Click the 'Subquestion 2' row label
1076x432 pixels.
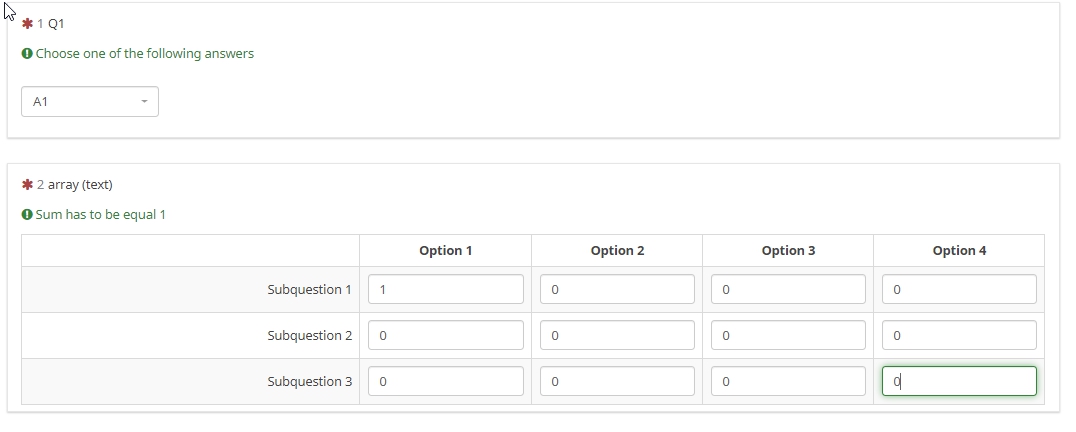(309, 336)
